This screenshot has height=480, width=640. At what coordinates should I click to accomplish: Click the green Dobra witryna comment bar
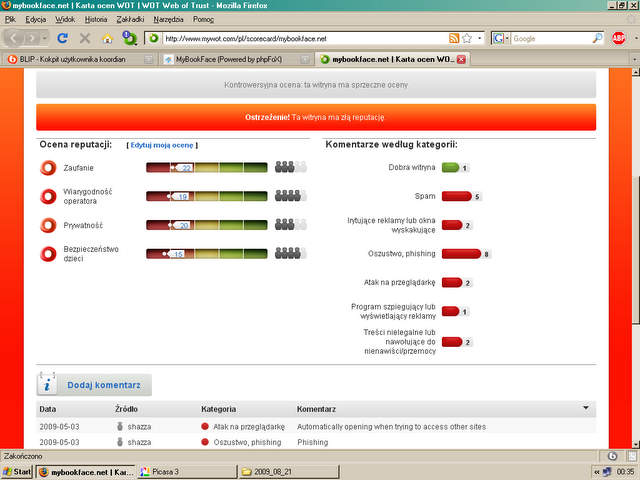coord(451,167)
